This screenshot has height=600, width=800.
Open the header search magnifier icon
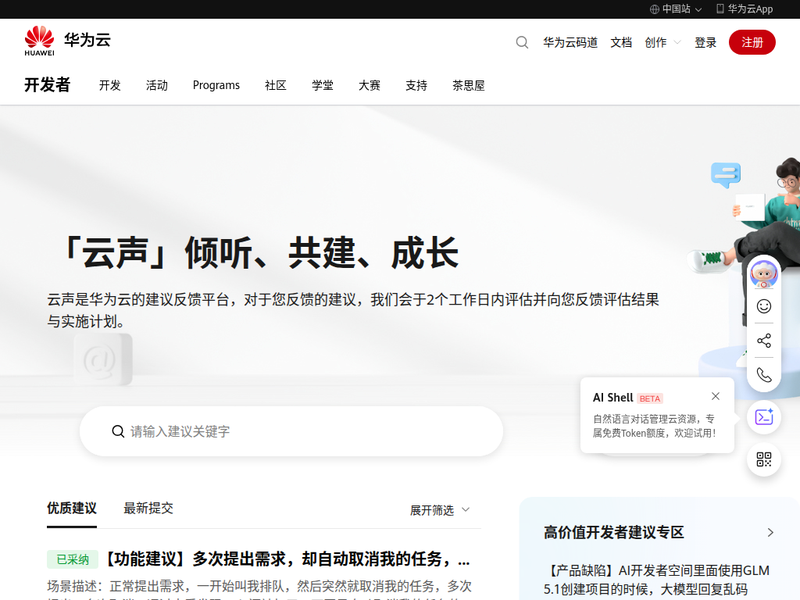(521, 42)
